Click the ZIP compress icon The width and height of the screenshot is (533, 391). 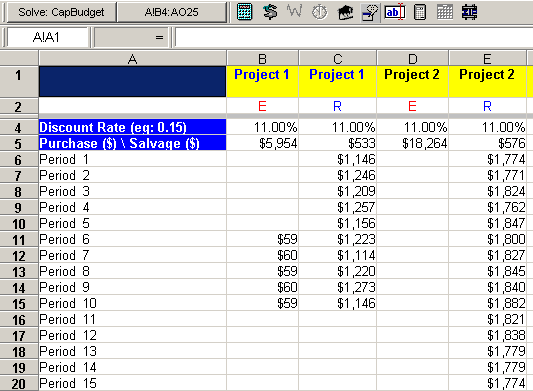pyautogui.click(x=469, y=12)
